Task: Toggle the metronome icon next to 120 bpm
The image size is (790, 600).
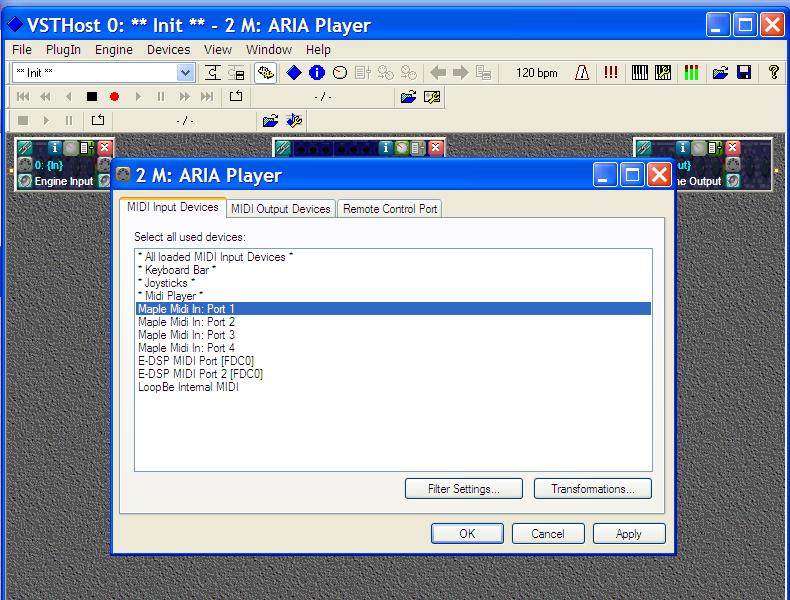Action: click(582, 73)
